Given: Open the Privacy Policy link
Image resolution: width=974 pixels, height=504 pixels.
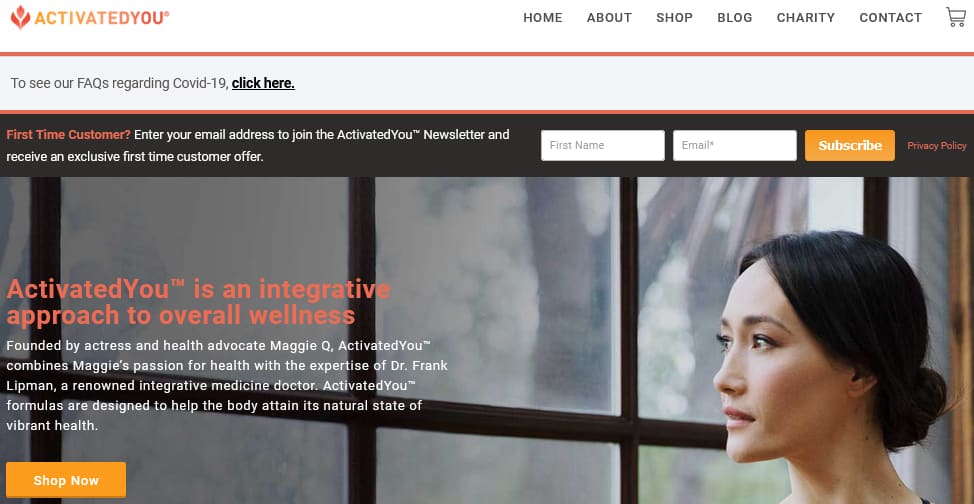Looking at the screenshot, I should click(x=937, y=145).
